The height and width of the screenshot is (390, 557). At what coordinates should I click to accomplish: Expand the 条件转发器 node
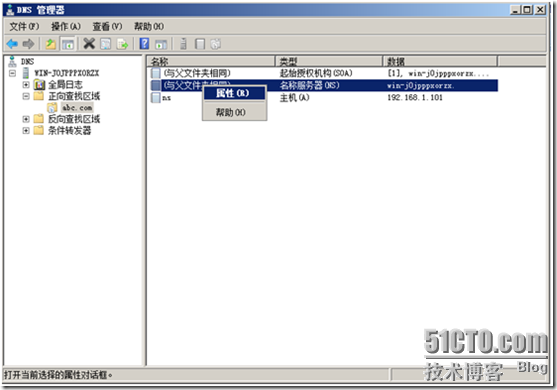point(26,130)
